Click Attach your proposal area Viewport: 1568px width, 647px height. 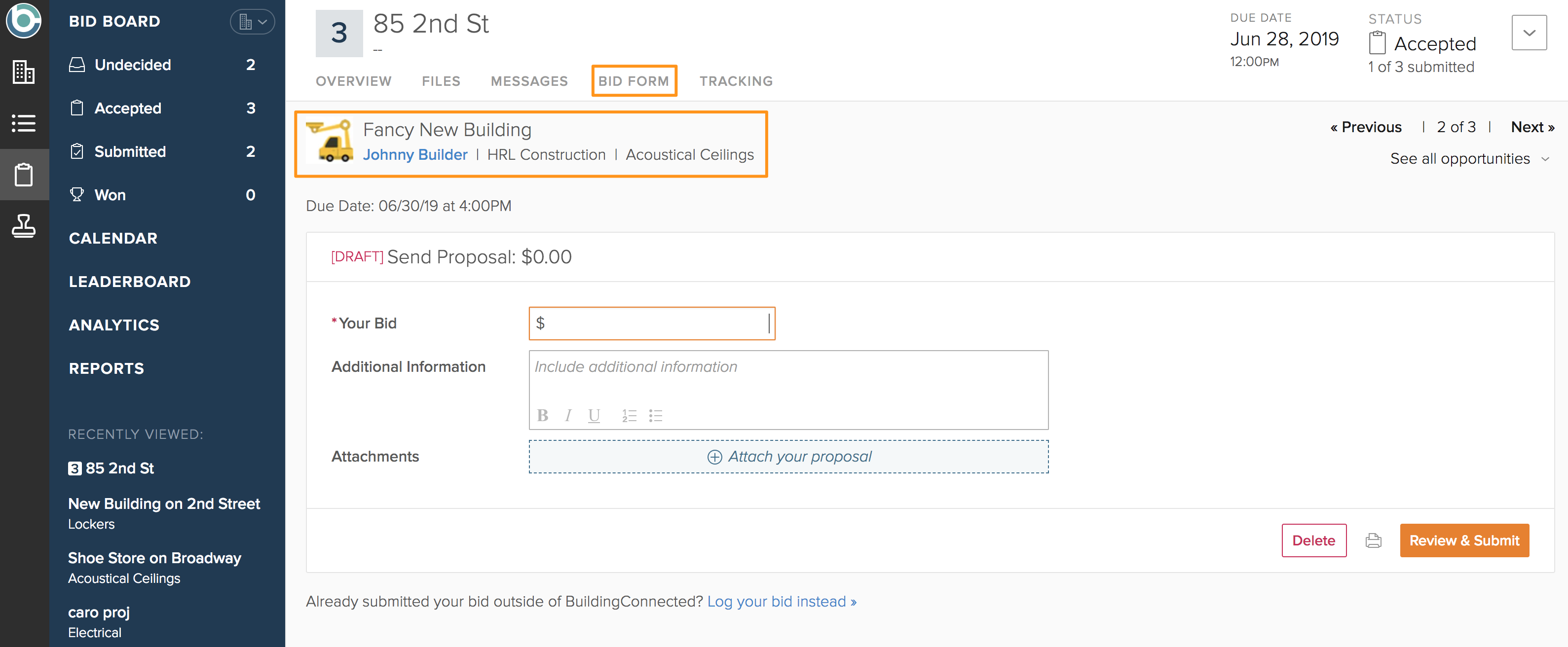coord(788,457)
